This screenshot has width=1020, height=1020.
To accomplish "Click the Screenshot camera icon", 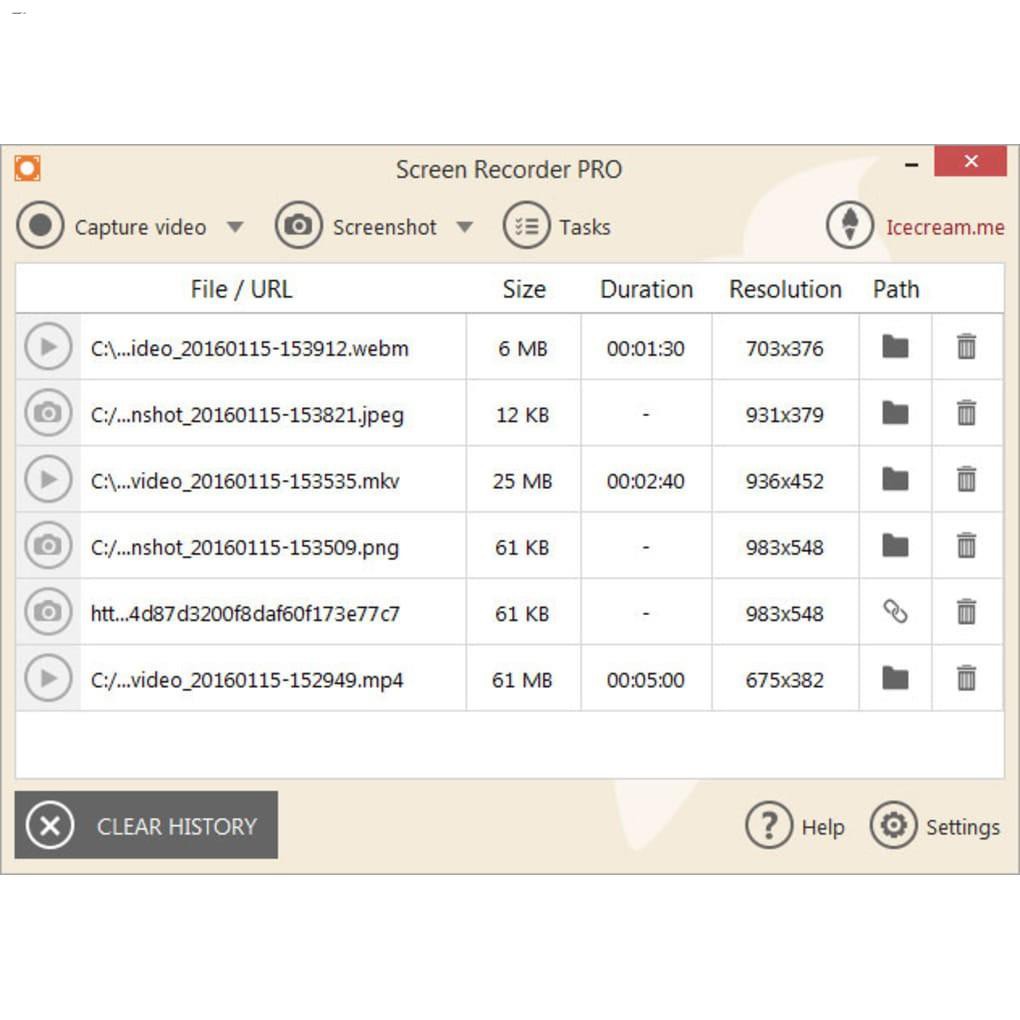I will point(298,226).
